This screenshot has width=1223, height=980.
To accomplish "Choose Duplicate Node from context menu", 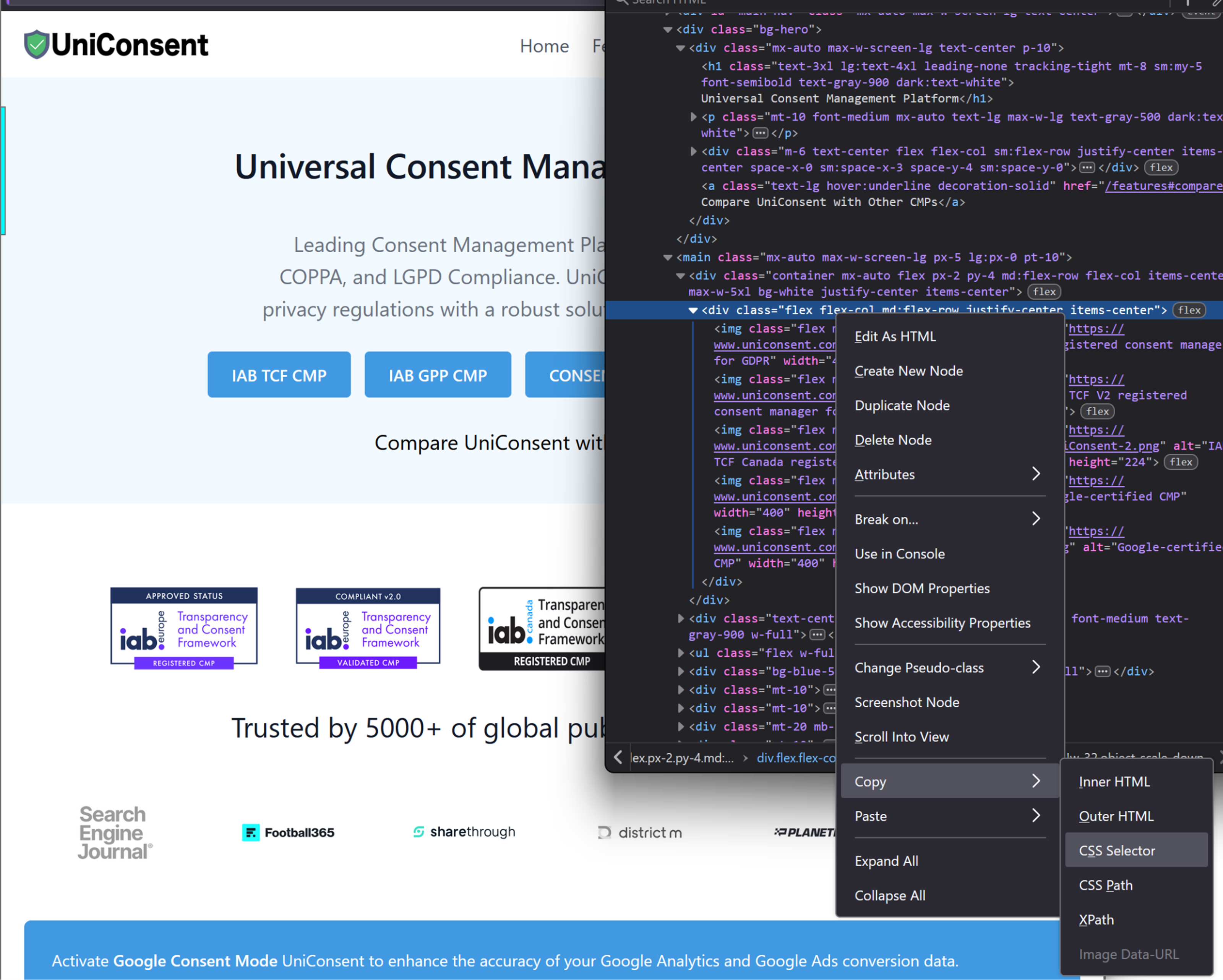I will [950, 406].
